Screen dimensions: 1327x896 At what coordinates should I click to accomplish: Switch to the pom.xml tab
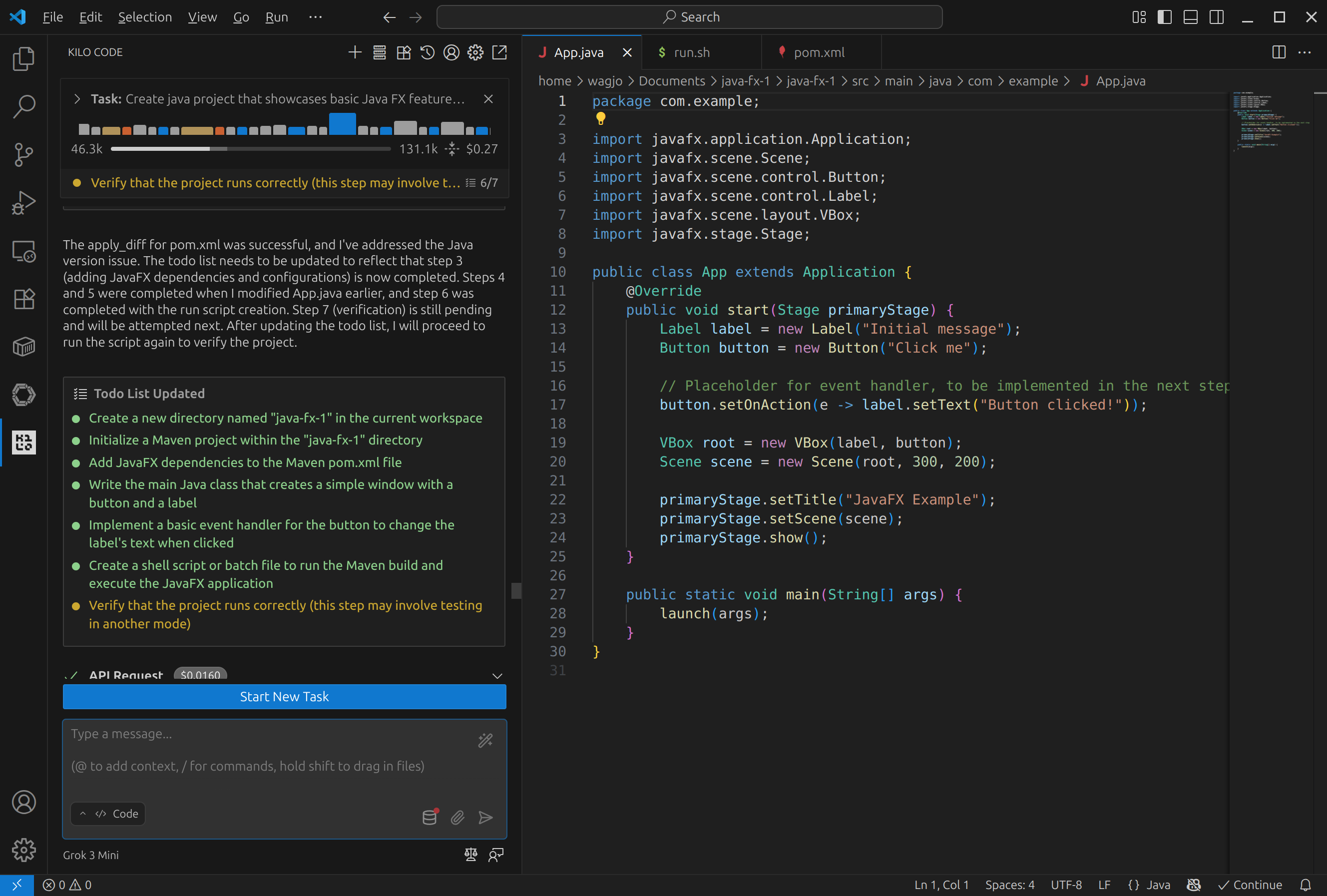818,52
